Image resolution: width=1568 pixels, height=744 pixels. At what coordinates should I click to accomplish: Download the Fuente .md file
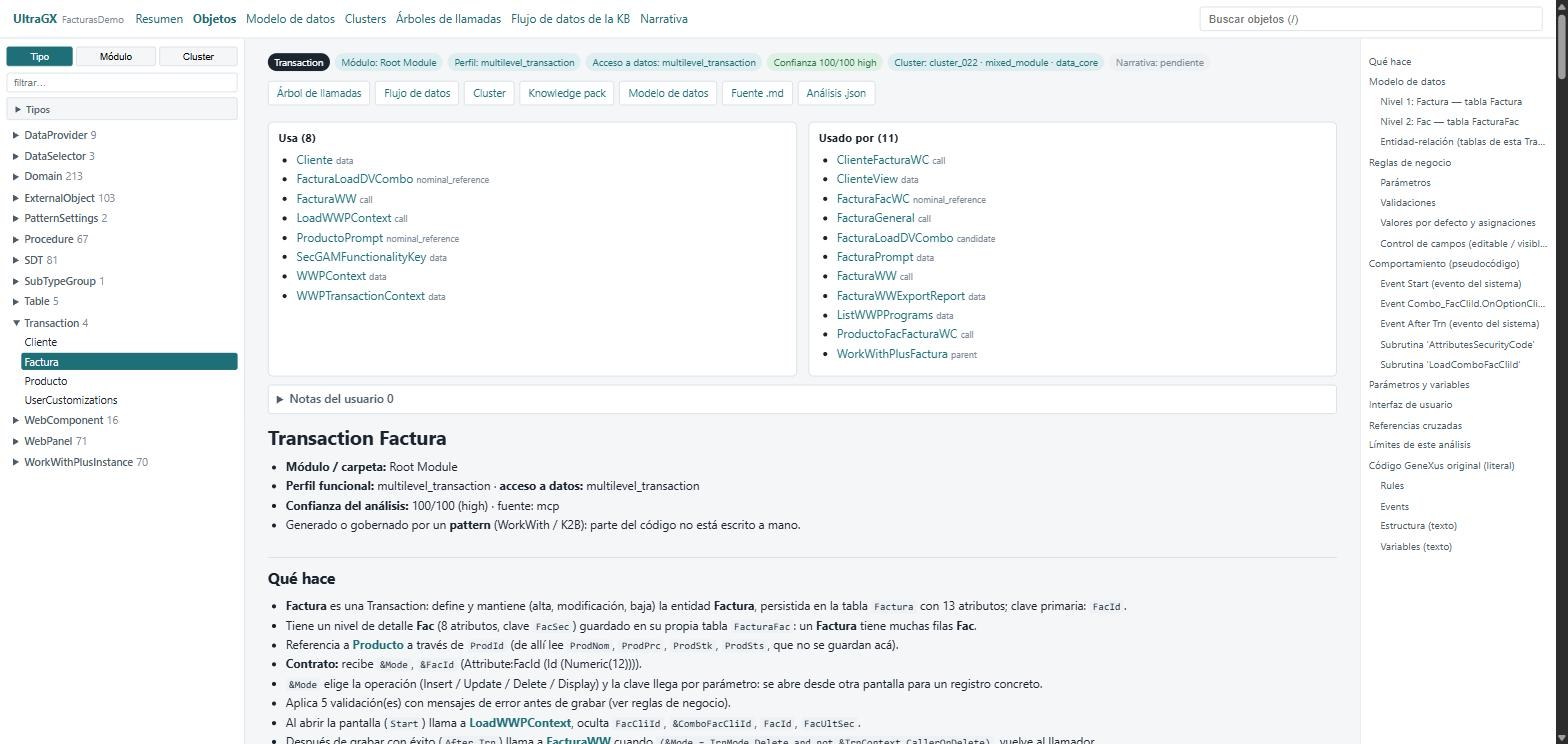(757, 93)
